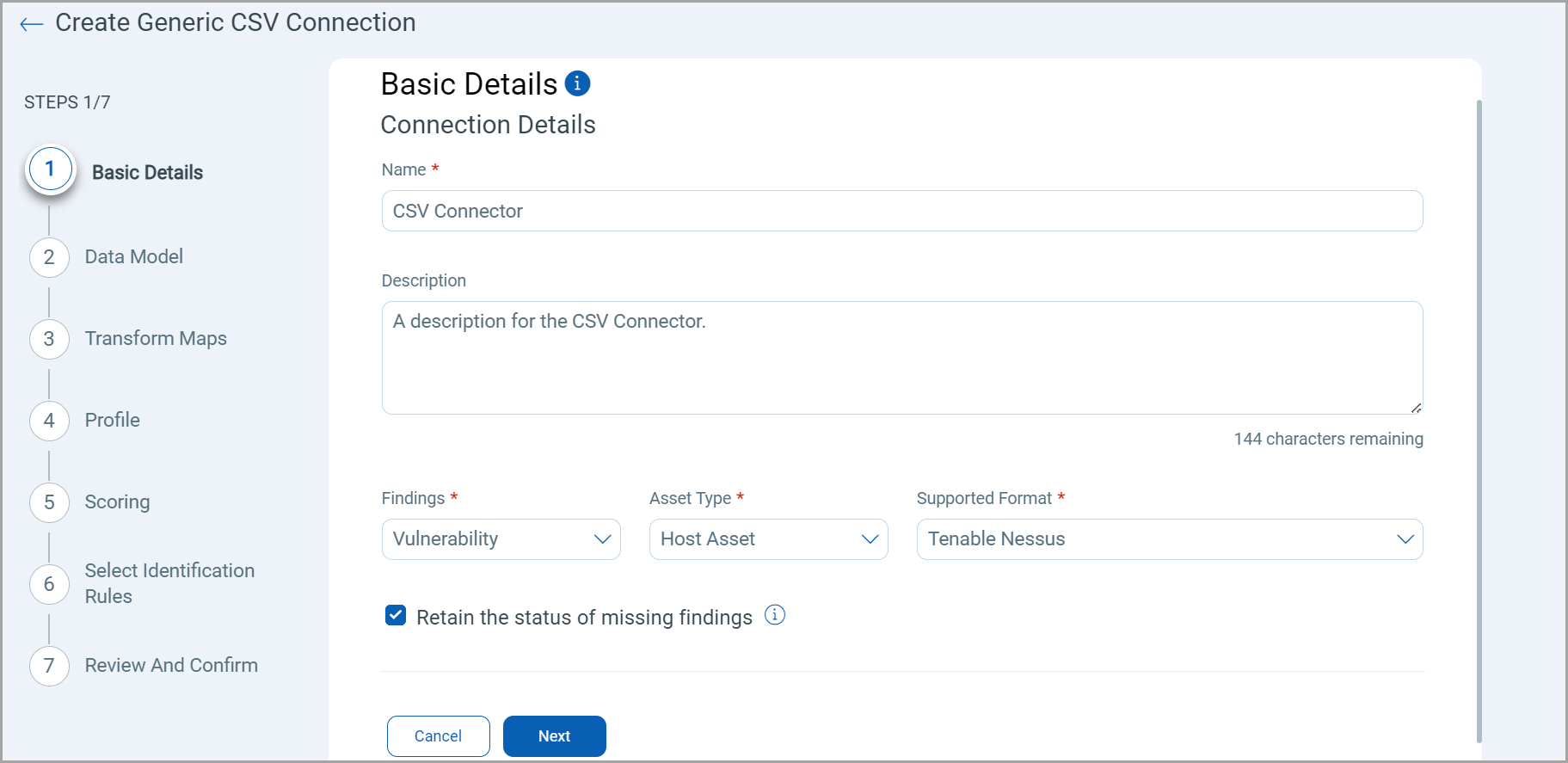Click the Basic Details info icon
Image resolution: width=1568 pixels, height=763 pixels.
pos(577,83)
